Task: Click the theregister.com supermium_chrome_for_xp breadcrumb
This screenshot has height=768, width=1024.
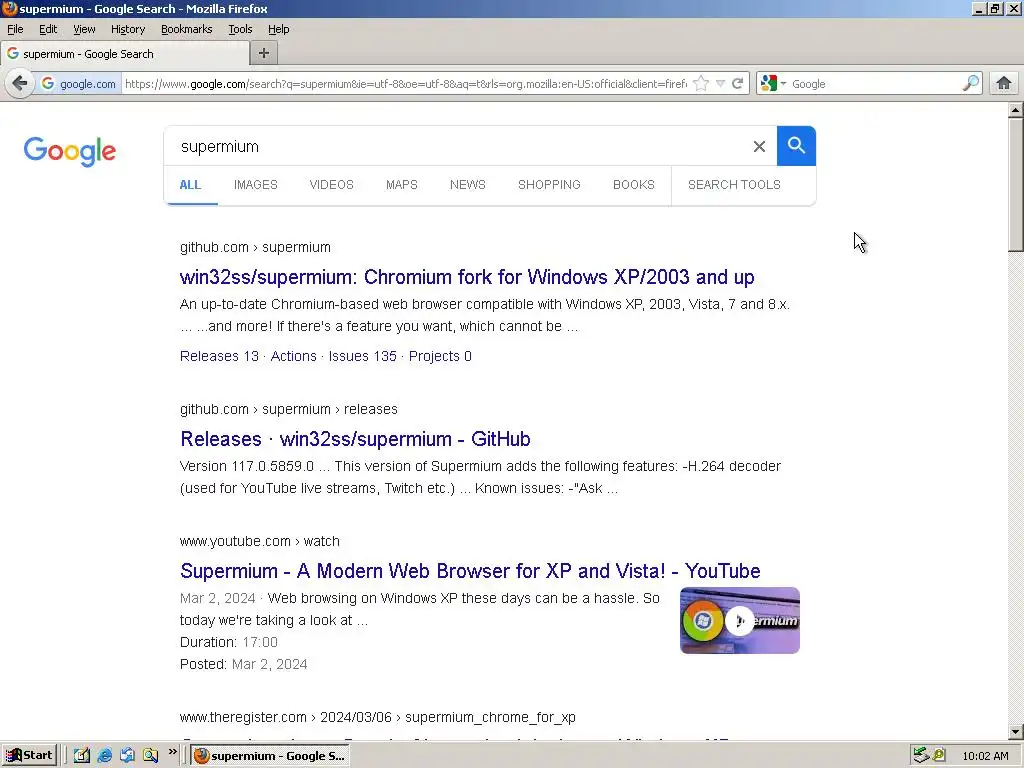Action: 377,717
